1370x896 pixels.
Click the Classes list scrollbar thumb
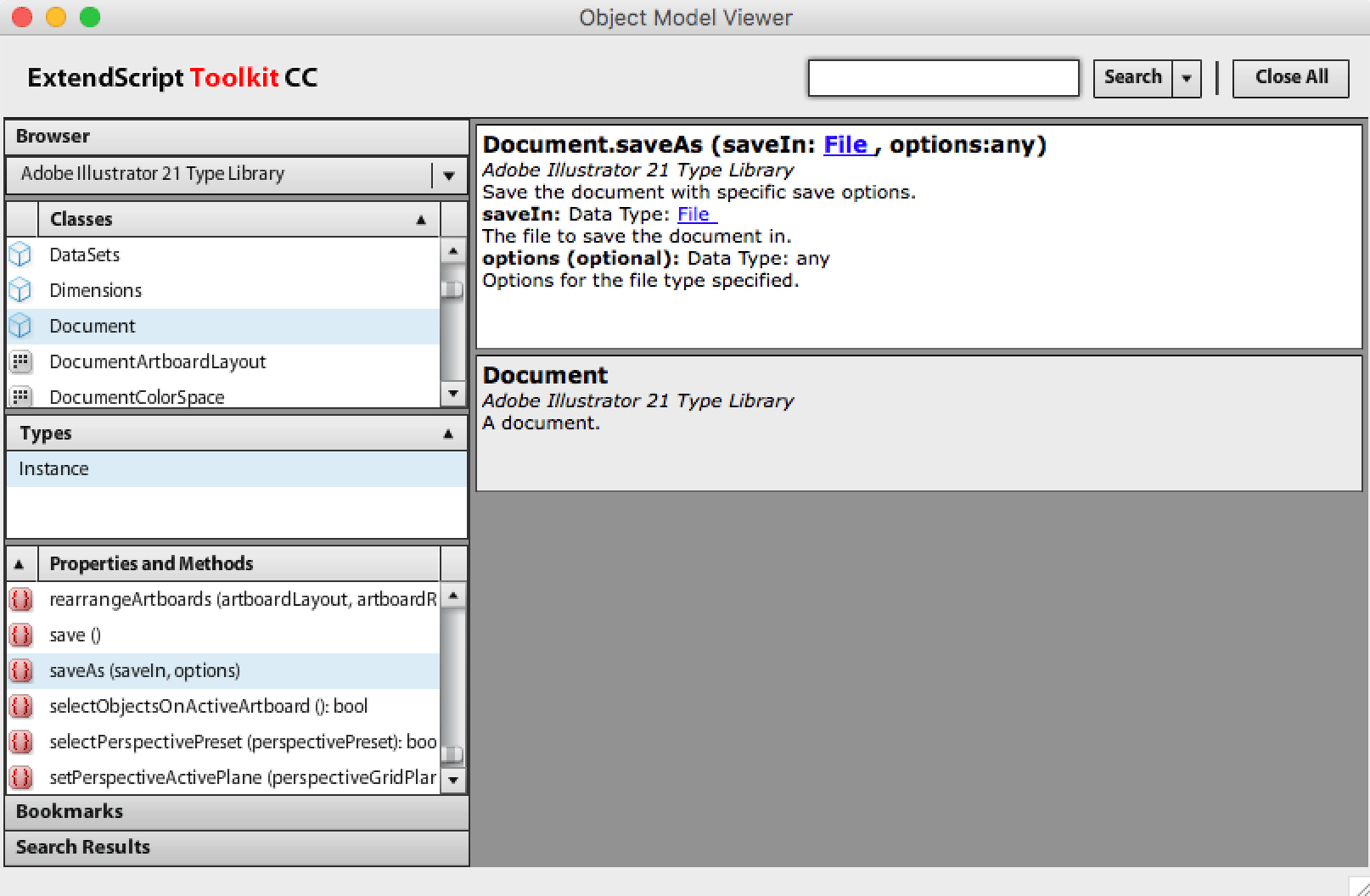[453, 289]
